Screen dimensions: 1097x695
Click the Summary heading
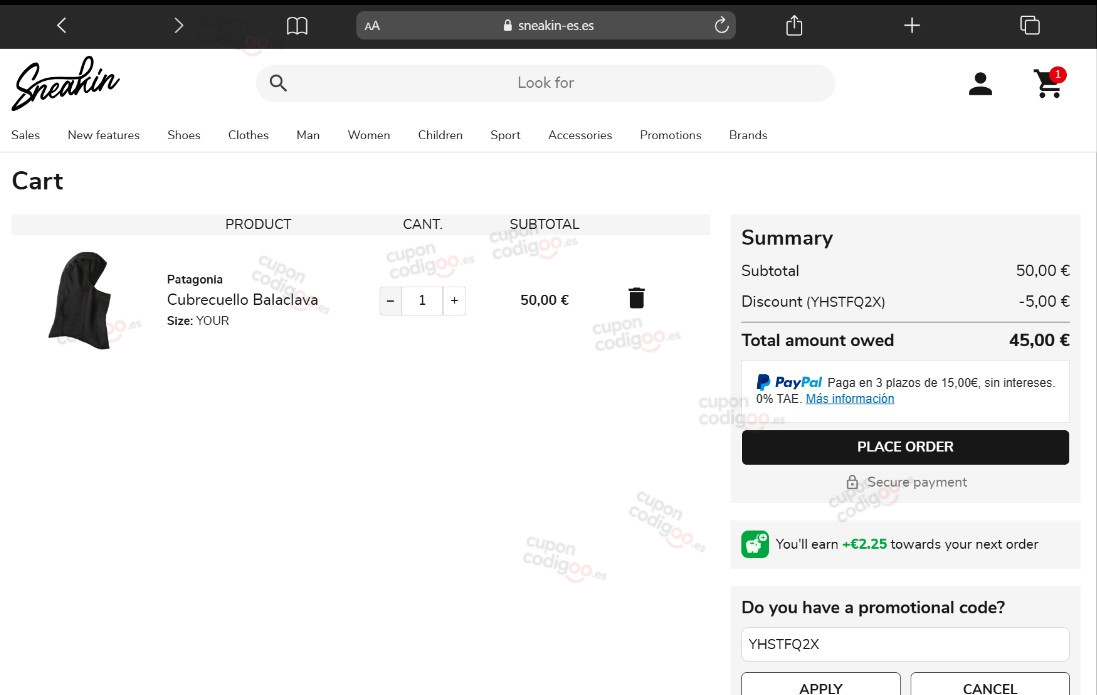(787, 238)
